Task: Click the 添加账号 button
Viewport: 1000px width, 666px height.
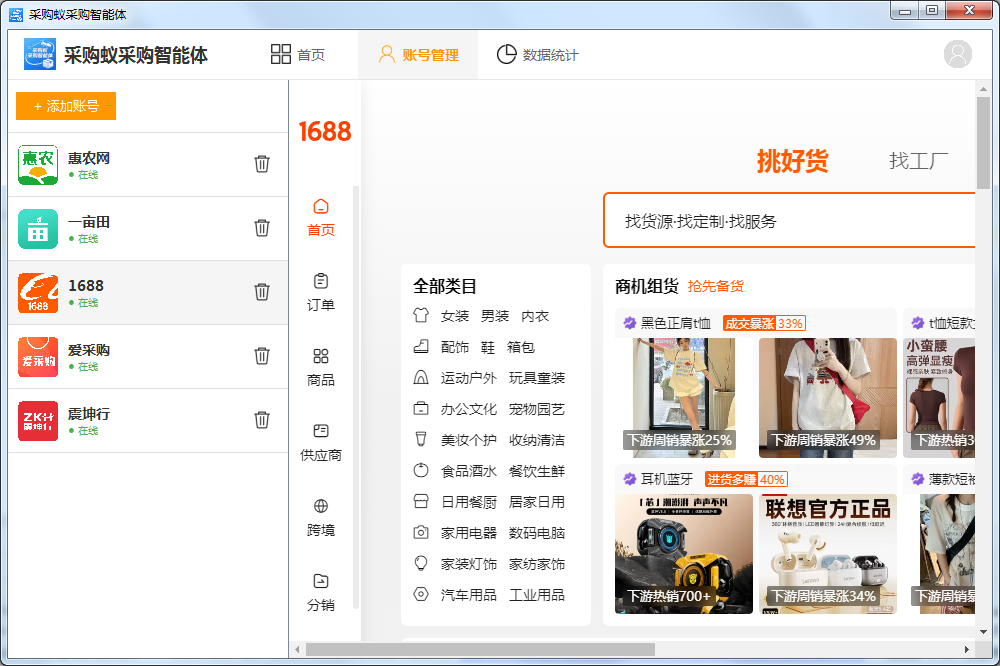Action: pyautogui.click(x=66, y=106)
